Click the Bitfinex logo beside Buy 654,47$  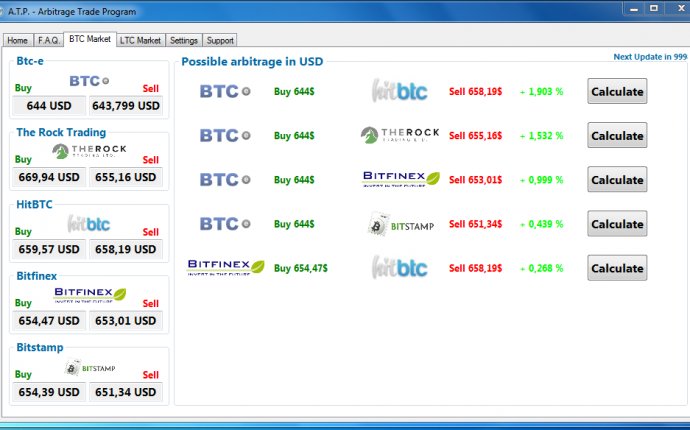tap(226, 267)
